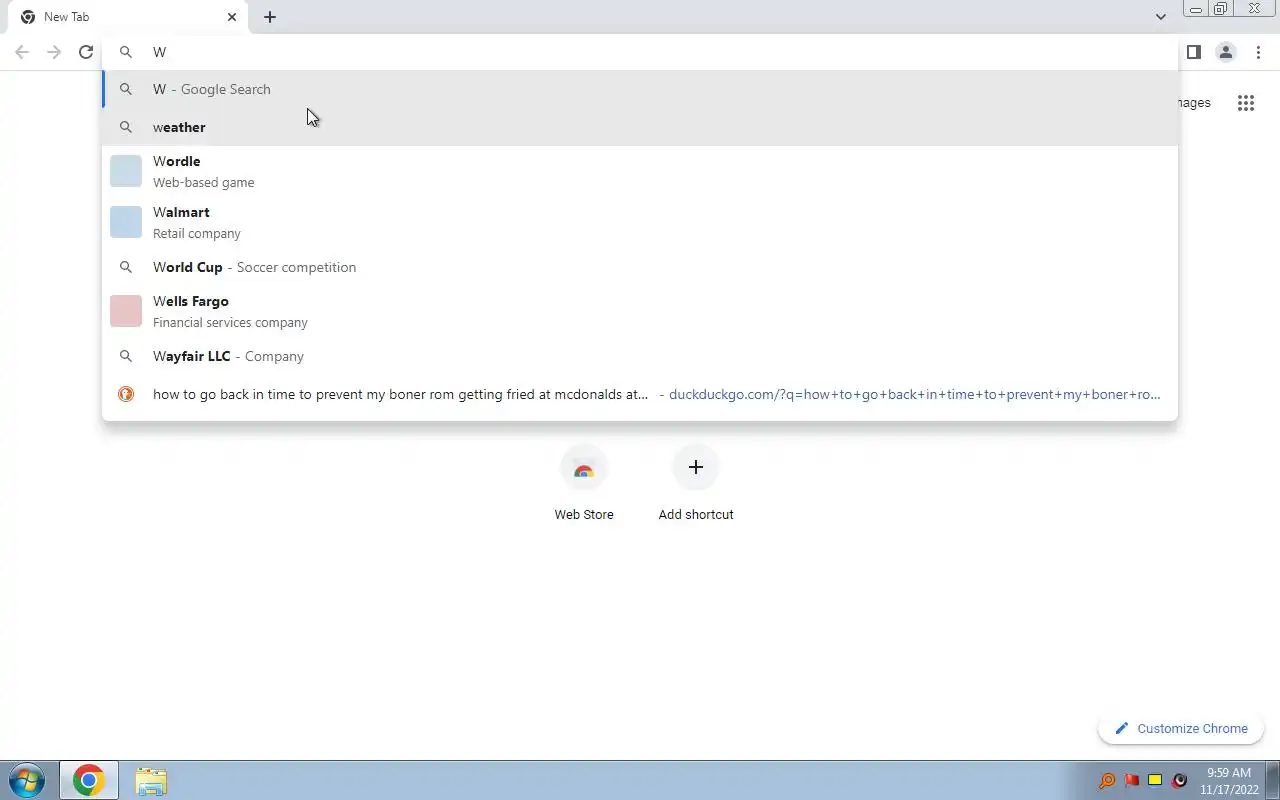Open the Google apps grid icon

click(1245, 103)
